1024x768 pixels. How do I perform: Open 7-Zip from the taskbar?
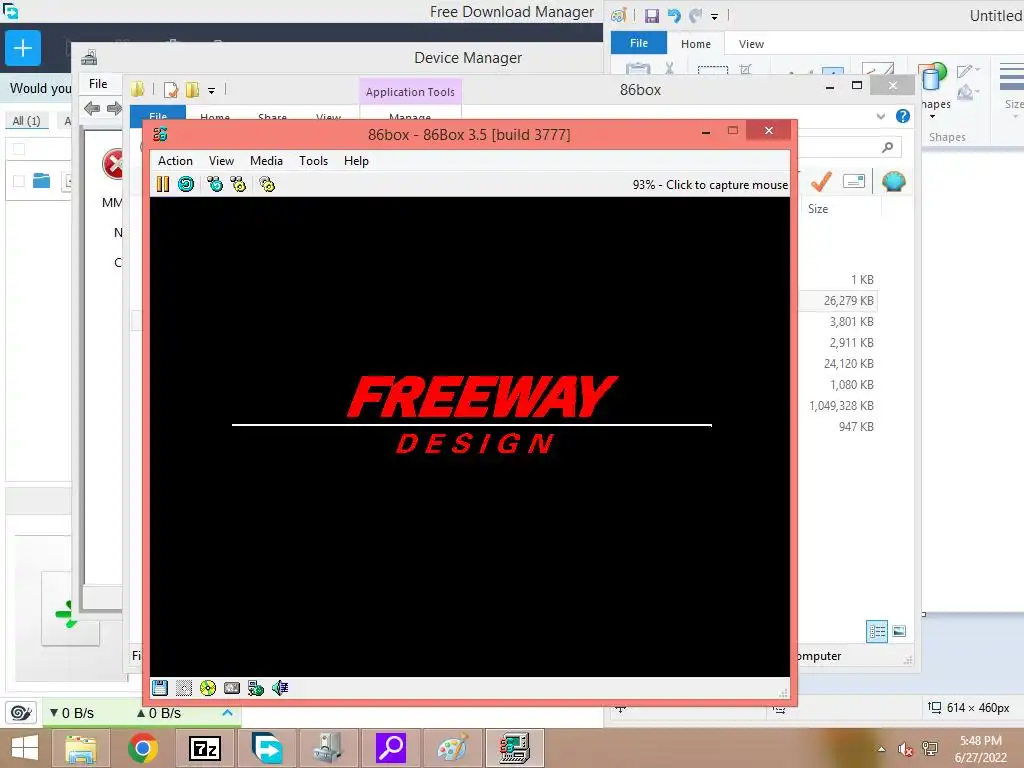(204, 748)
